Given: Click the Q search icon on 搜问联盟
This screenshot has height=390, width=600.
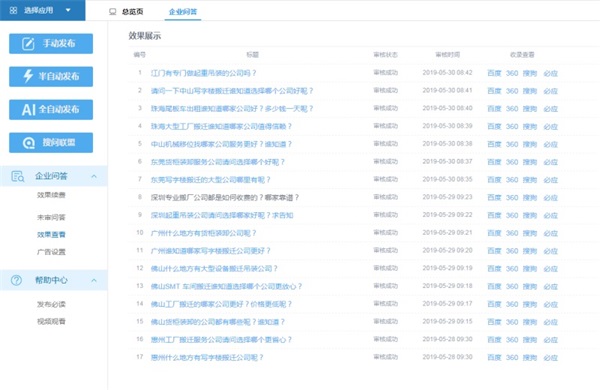Looking at the screenshot, I should (29, 143).
